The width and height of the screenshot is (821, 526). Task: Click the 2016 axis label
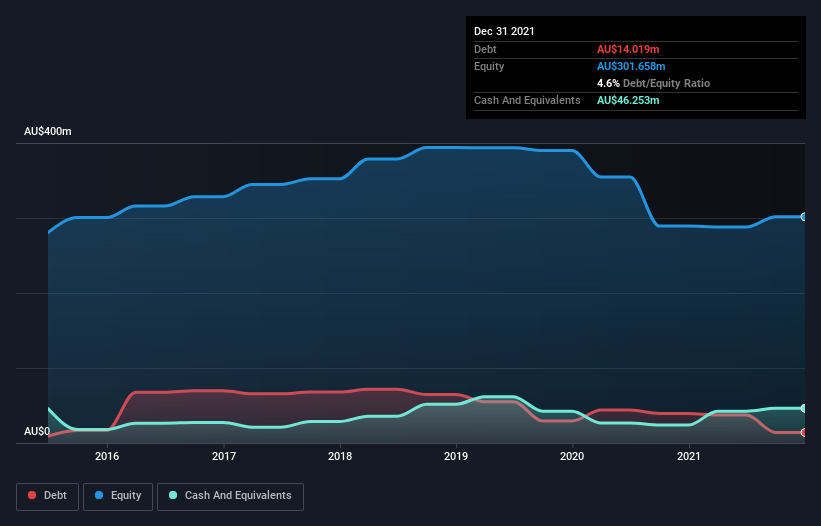point(107,456)
